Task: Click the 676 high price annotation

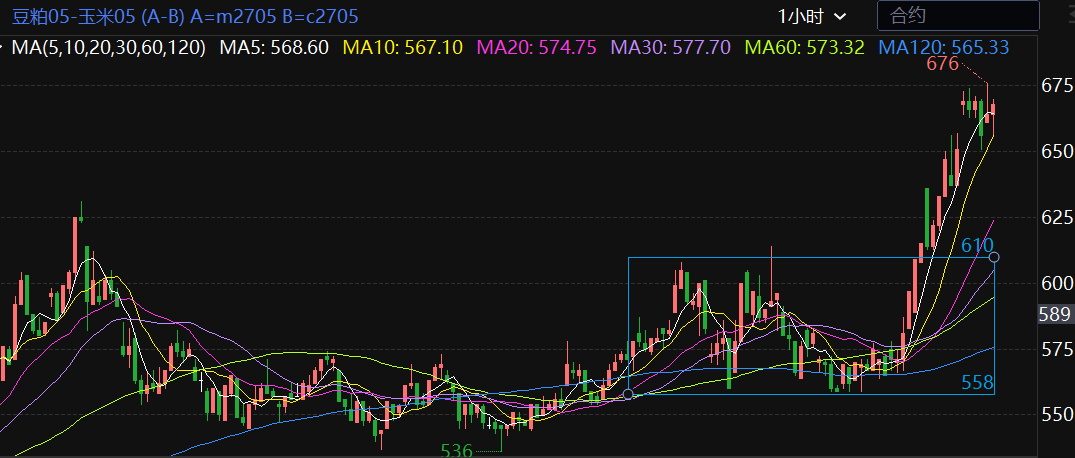Action: (x=941, y=64)
